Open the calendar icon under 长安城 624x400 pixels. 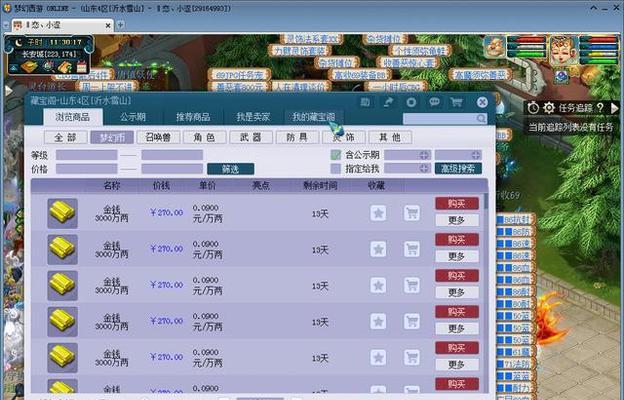(x=82, y=66)
